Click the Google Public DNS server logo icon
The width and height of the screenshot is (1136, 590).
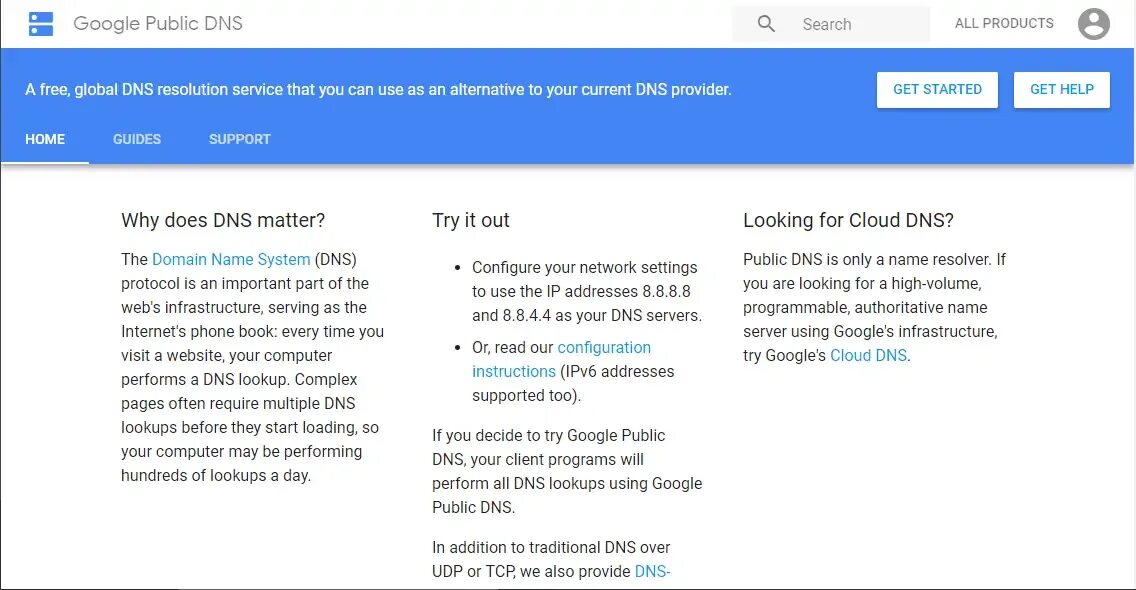(41, 24)
